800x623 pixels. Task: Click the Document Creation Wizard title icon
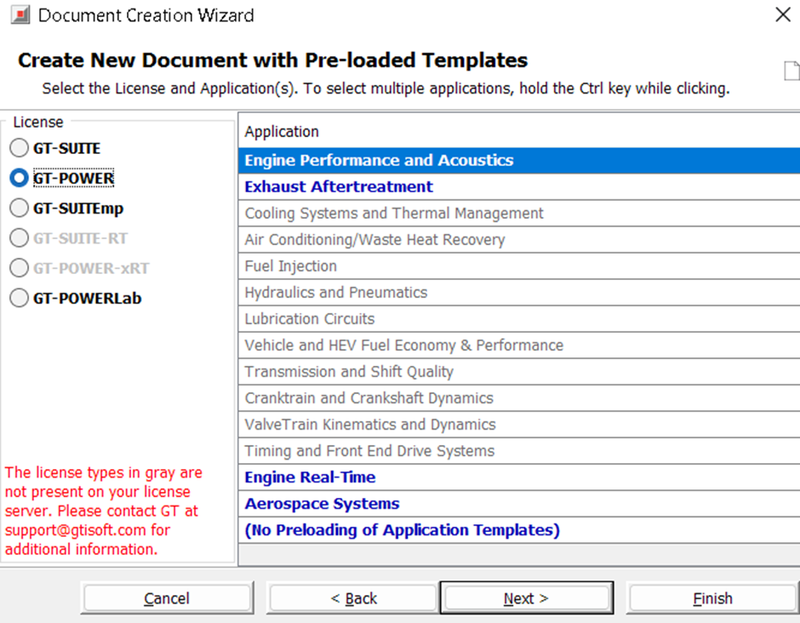click(20, 15)
